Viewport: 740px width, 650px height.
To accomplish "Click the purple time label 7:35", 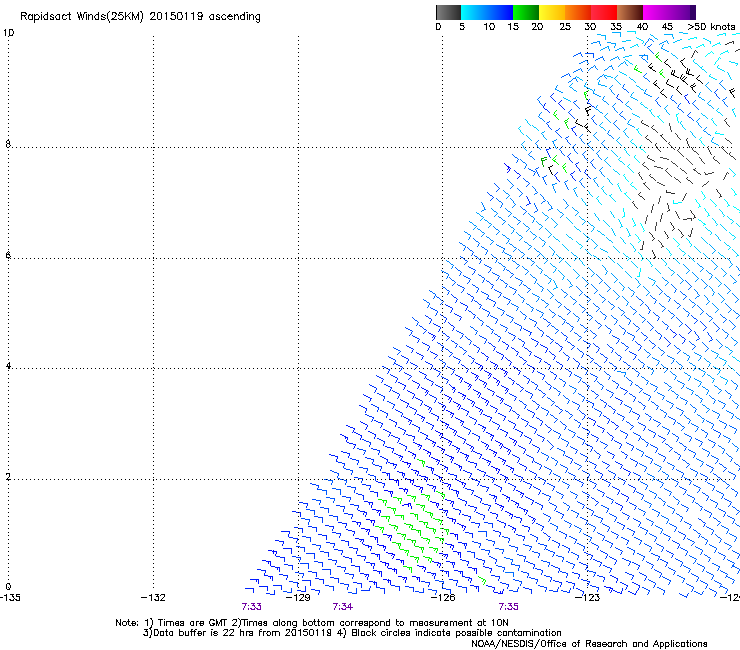I will pyautogui.click(x=508, y=607).
